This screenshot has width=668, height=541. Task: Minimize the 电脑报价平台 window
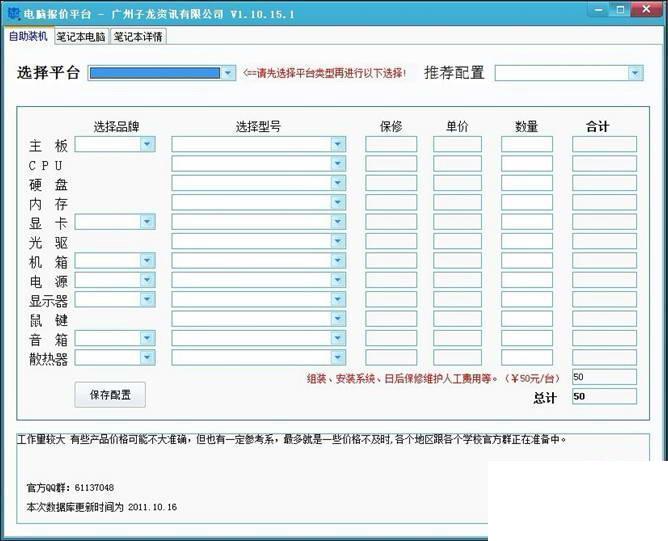[598, 10]
